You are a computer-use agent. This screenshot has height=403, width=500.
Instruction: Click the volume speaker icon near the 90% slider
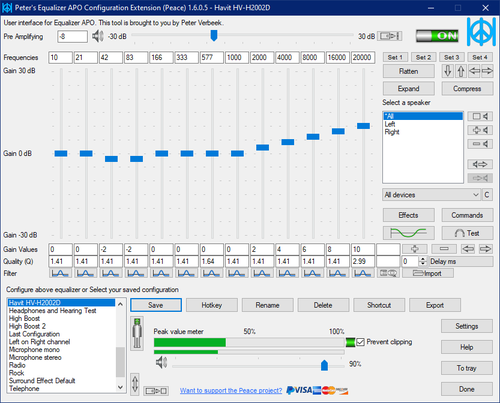(x=162, y=362)
